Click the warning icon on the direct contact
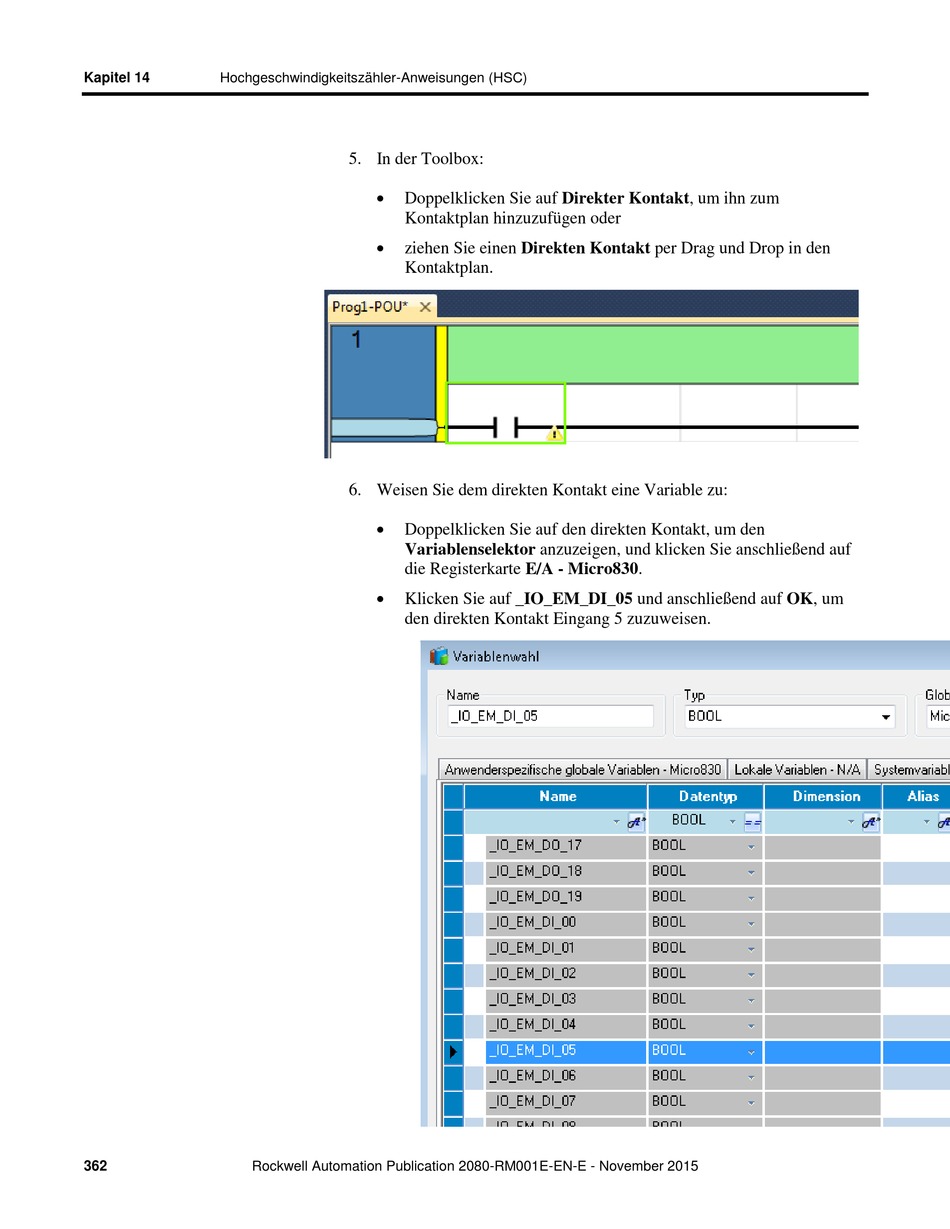The height and width of the screenshot is (1229, 950). [553, 433]
